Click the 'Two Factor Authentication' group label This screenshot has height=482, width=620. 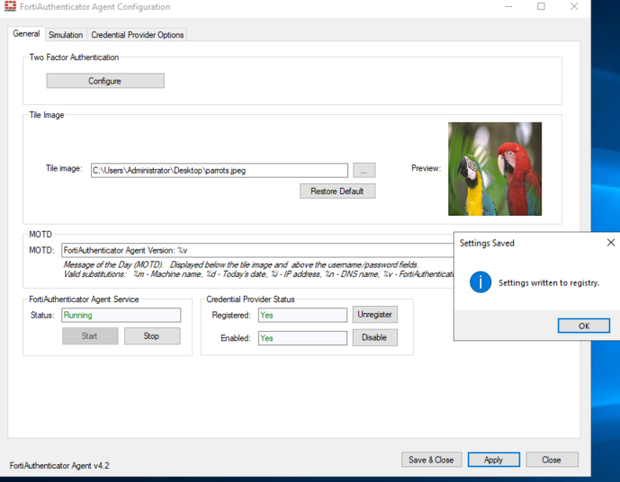coord(74,57)
